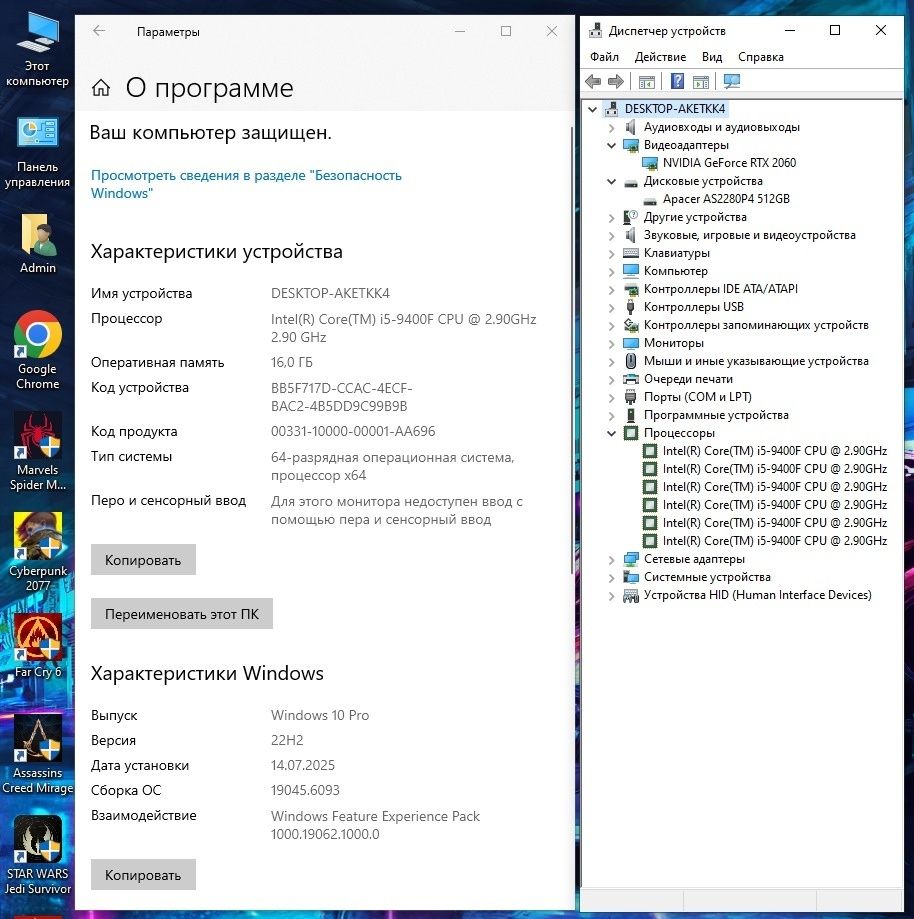The width and height of the screenshot is (914, 919).
Task: Collapse the Процессоры node
Action: (x=611, y=434)
